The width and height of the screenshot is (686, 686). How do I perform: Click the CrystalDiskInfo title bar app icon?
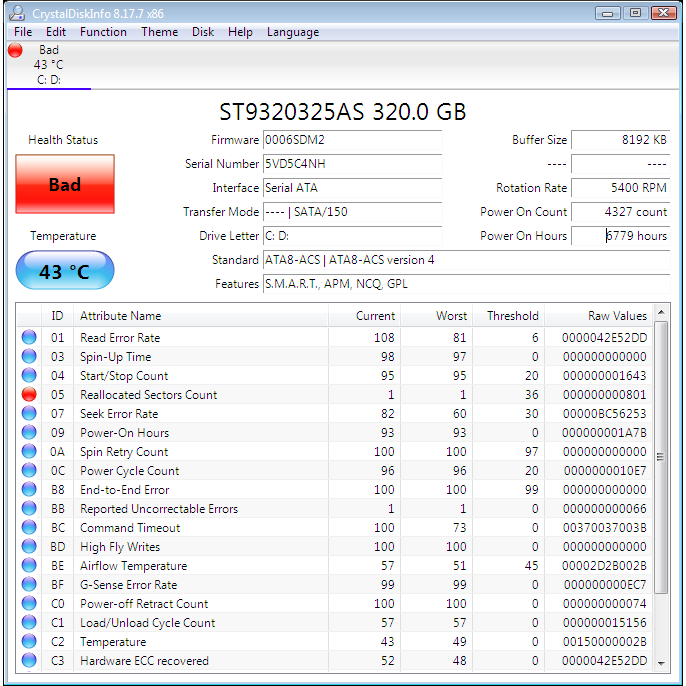point(17,13)
